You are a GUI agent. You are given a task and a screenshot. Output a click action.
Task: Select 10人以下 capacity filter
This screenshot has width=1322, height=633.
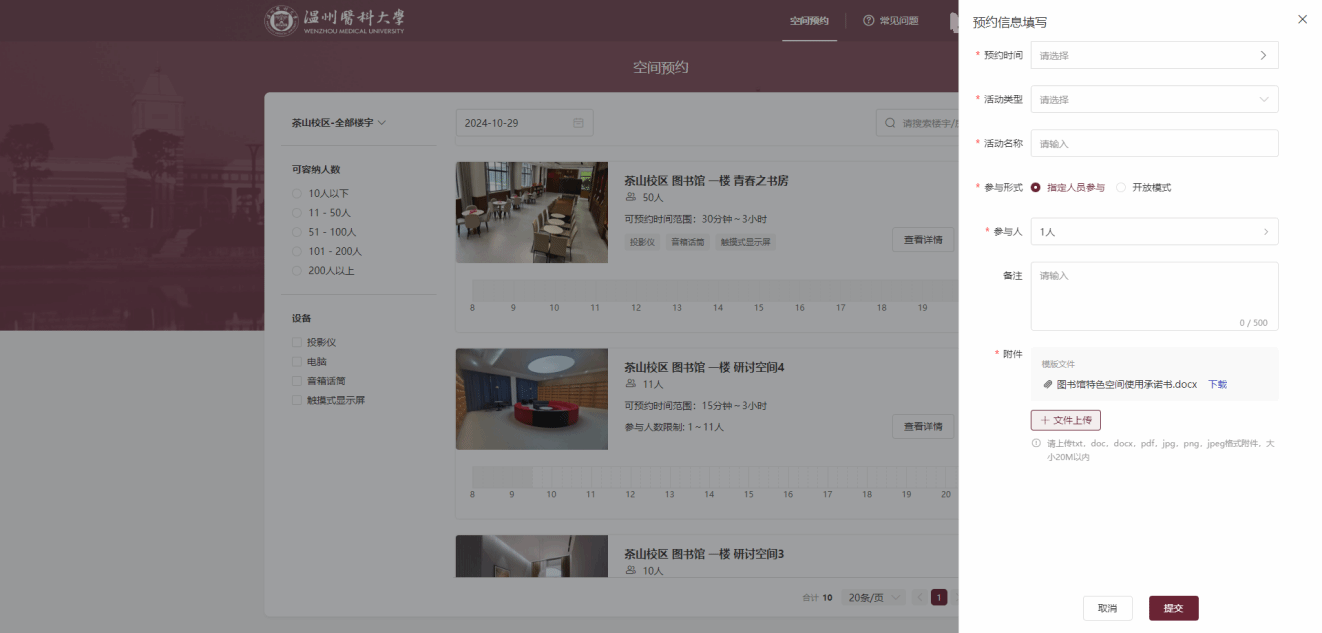[x=320, y=194]
